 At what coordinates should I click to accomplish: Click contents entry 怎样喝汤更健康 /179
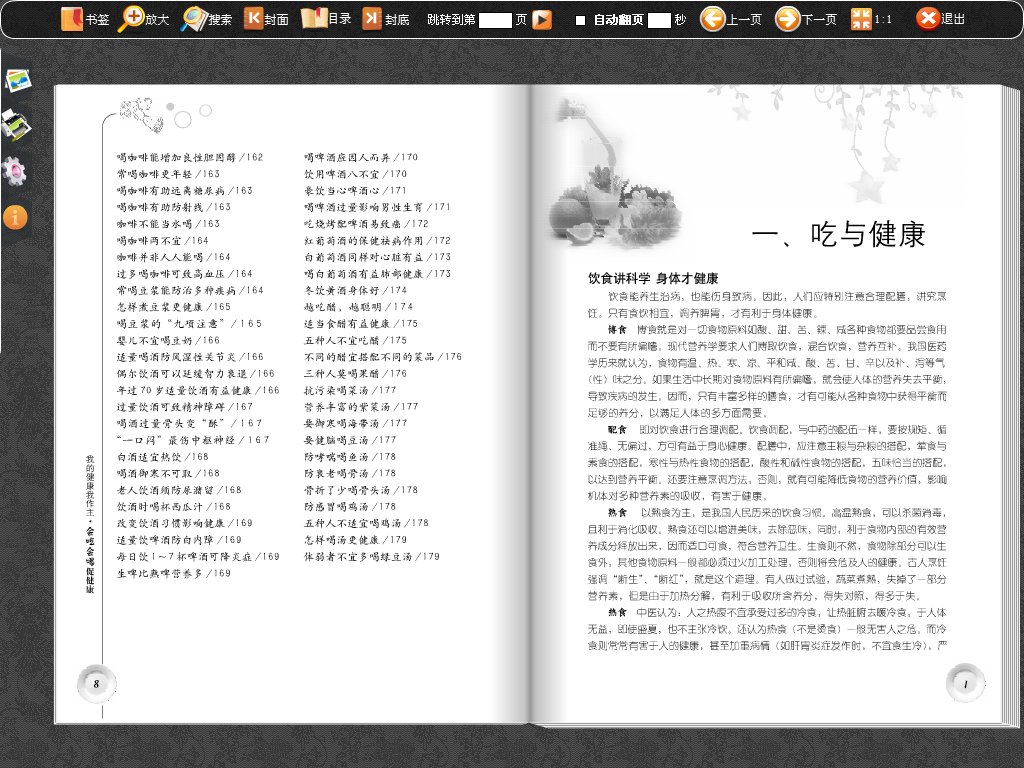pos(355,539)
